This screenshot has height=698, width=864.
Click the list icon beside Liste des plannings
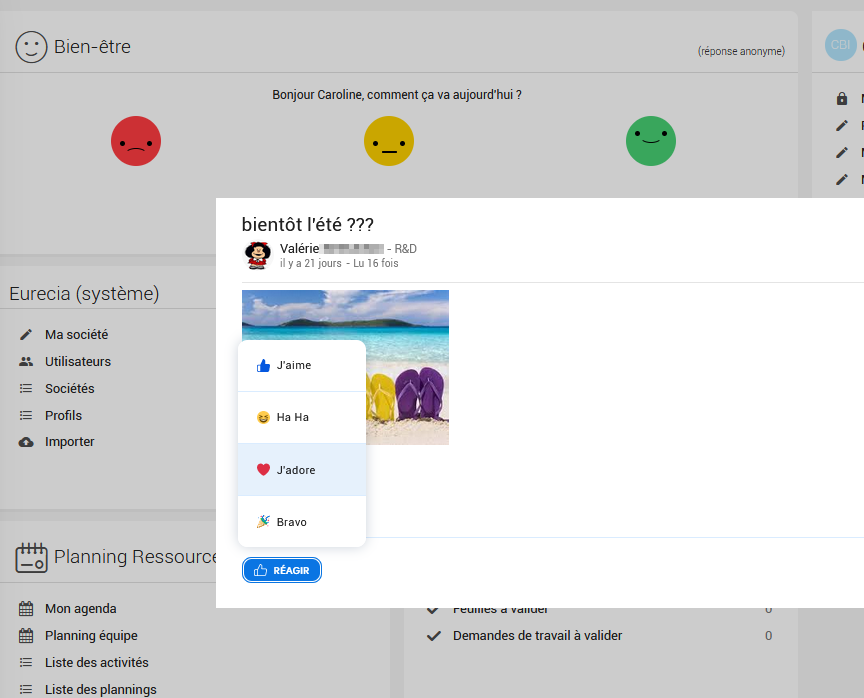point(26,689)
